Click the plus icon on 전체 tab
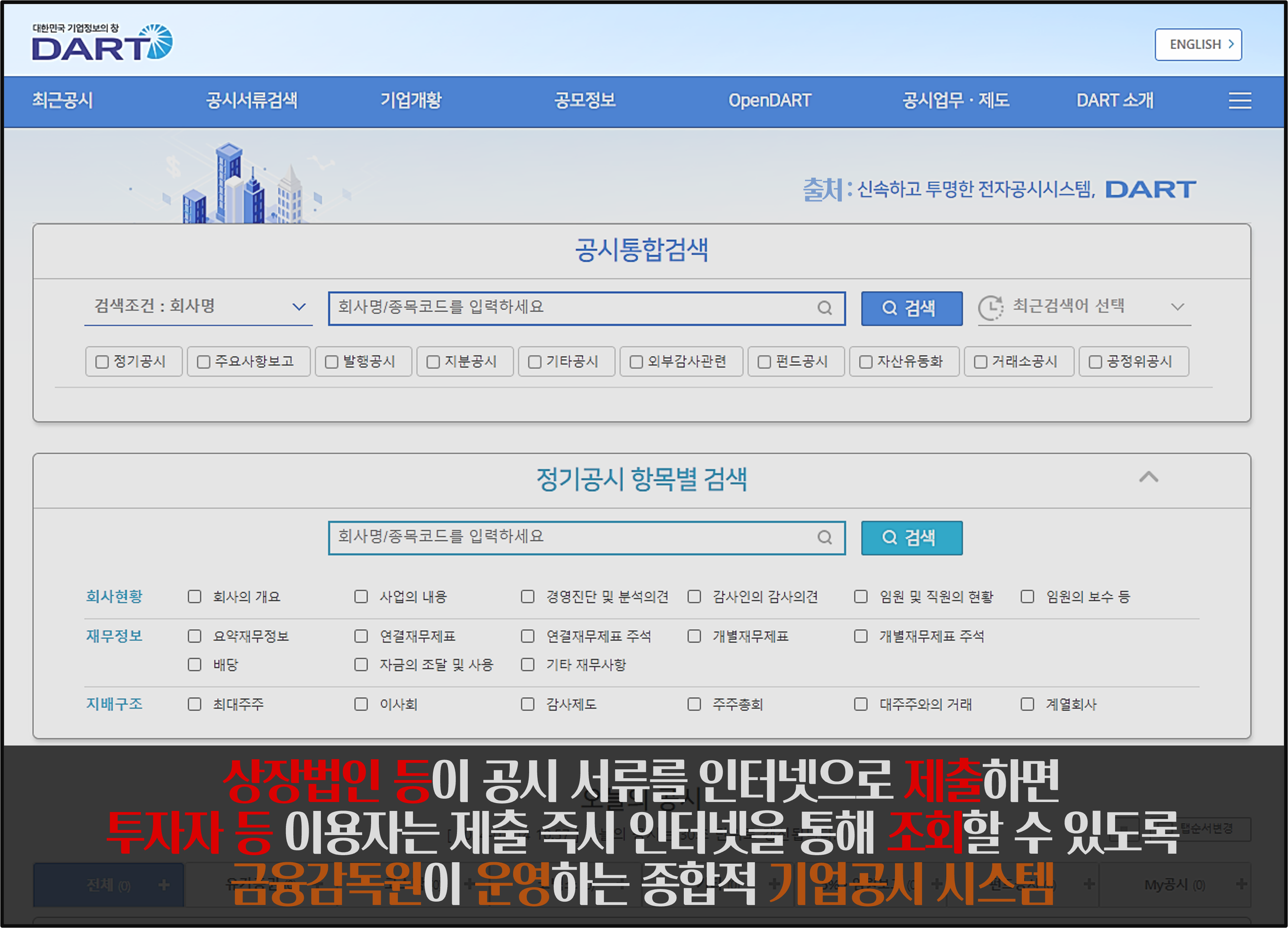This screenshot has height=928, width=1288. pos(164,884)
